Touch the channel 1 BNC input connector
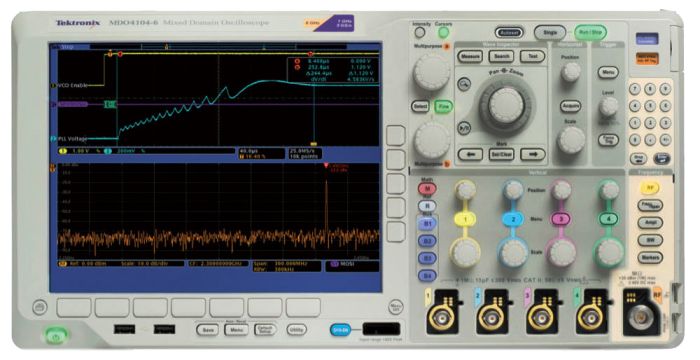This screenshot has height=360, width=700. (441, 318)
